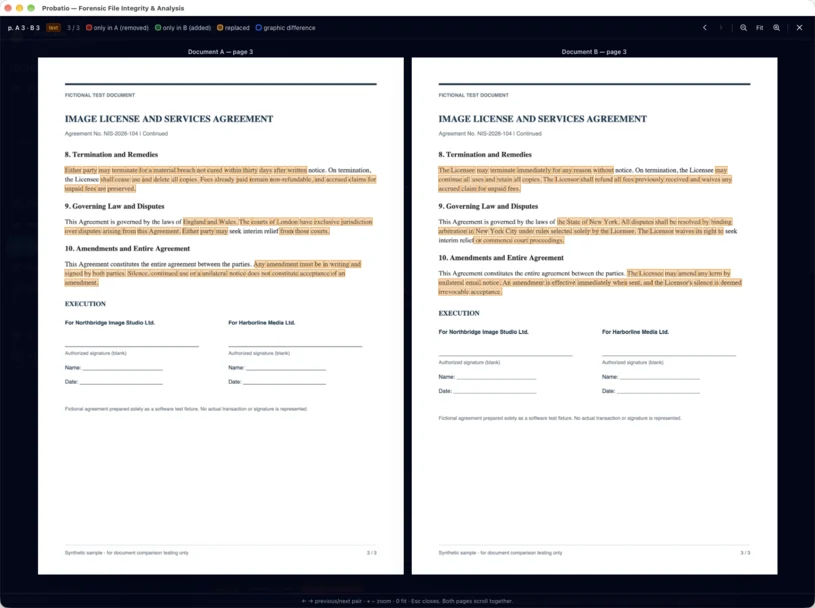
Task: Click 'For Northbridge Image Studio Ltd.' in Document B
Action: [483, 332]
